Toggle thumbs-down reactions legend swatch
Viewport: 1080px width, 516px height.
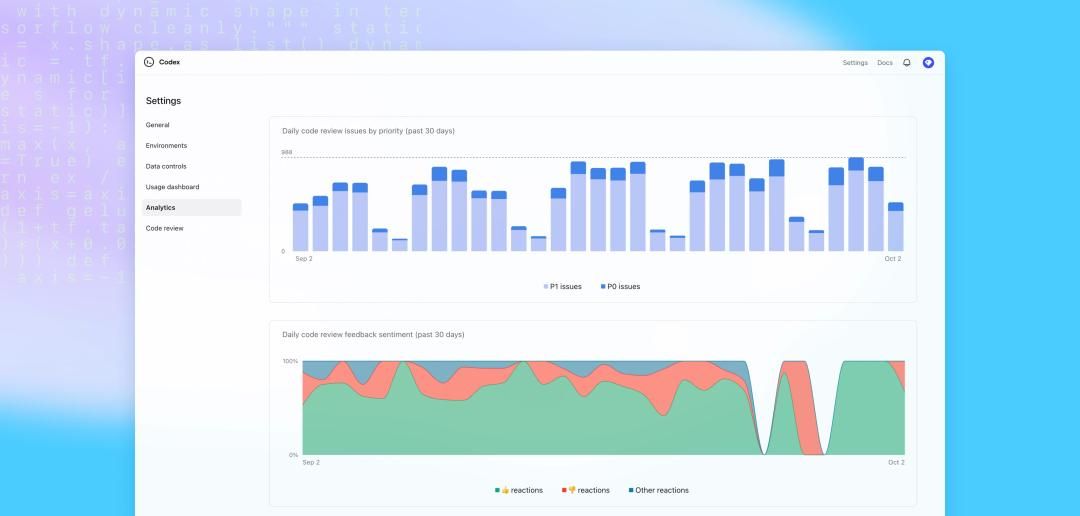pos(564,491)
